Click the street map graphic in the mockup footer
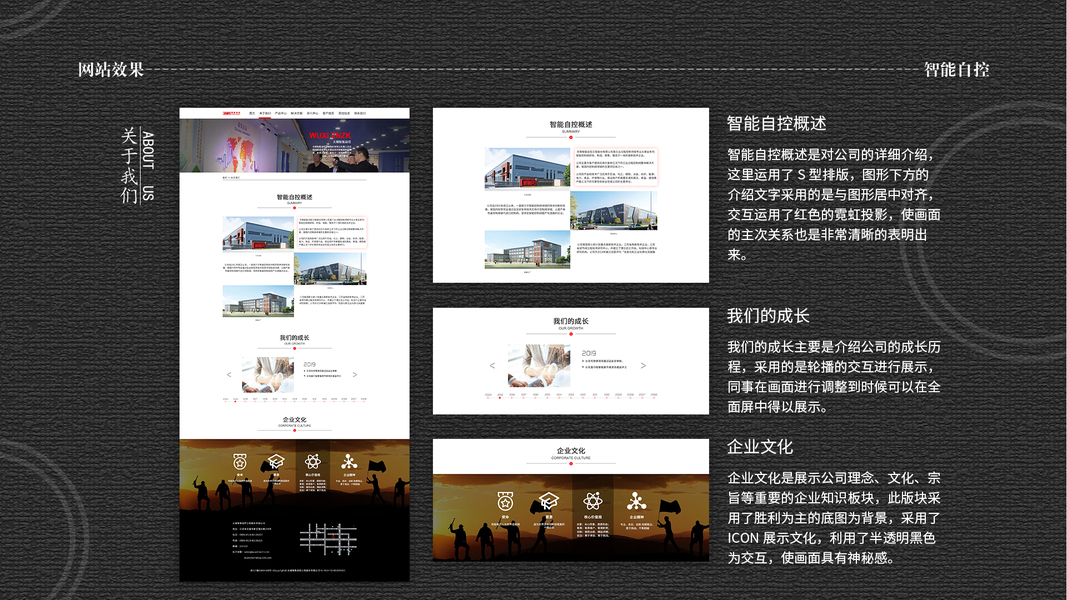1067x600 pixels. point(329,539)
